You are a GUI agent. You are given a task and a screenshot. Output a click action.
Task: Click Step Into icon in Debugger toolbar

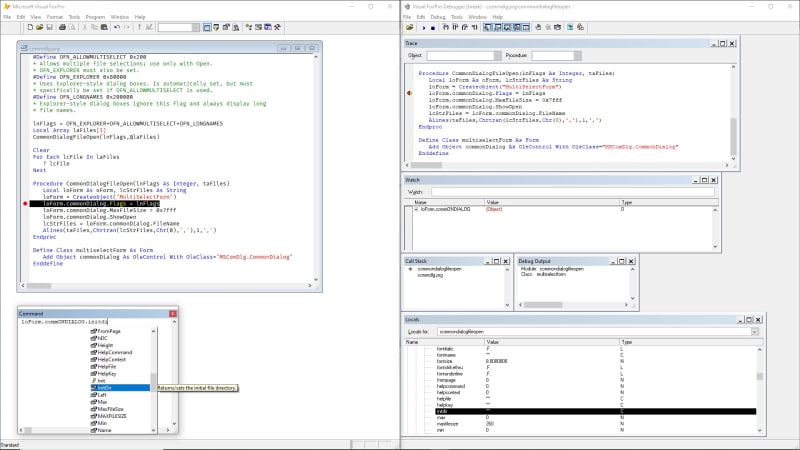pos(446,27)
